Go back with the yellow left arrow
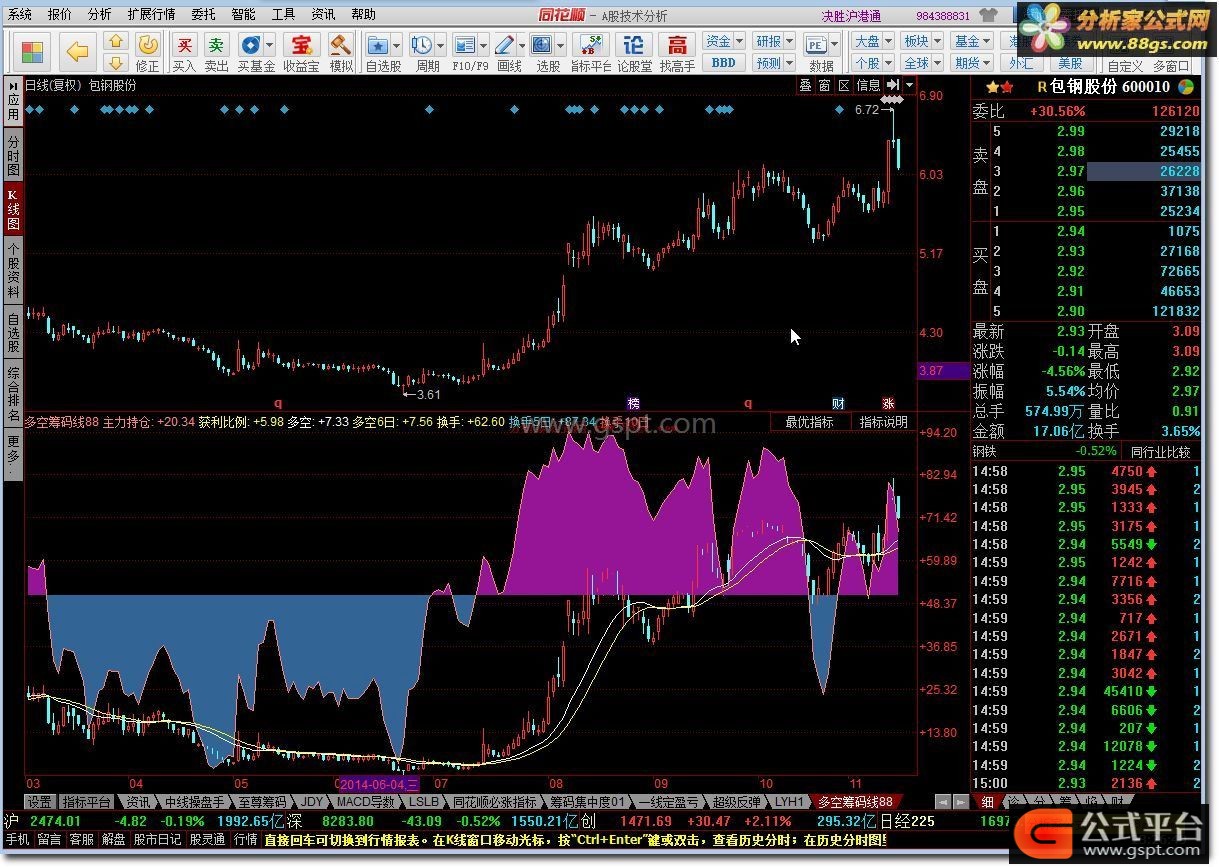 point(78,51)
